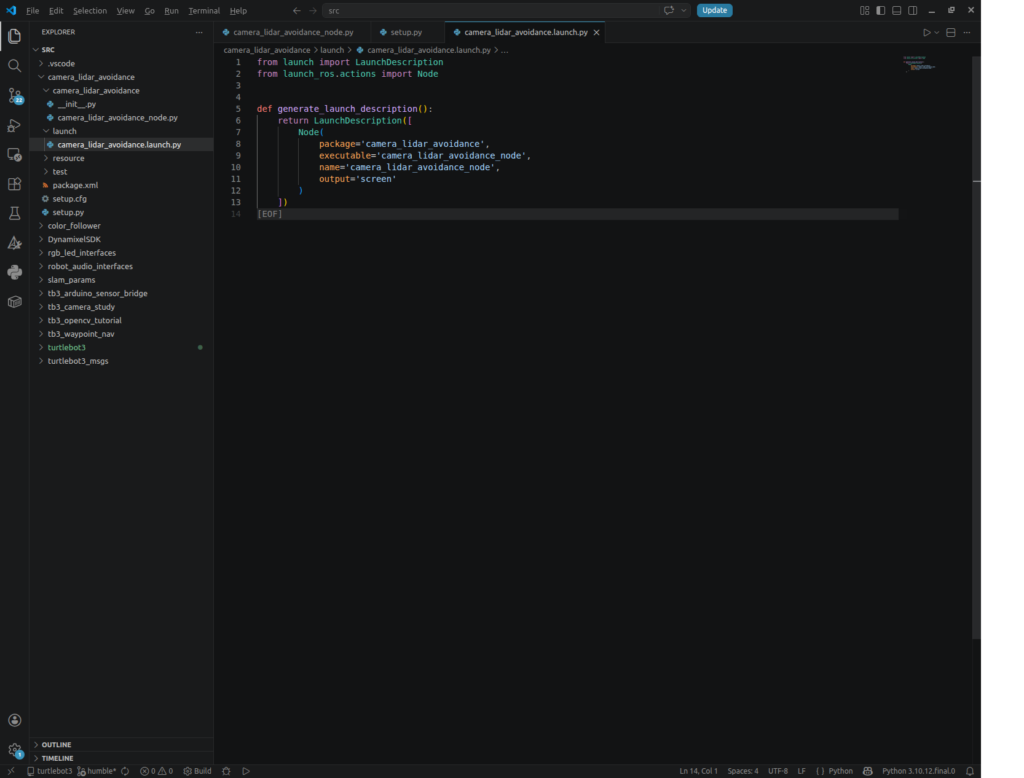The width and height of the screenshot is (1024, 778).
Task: Open the Selection menu
Action: 89,10
